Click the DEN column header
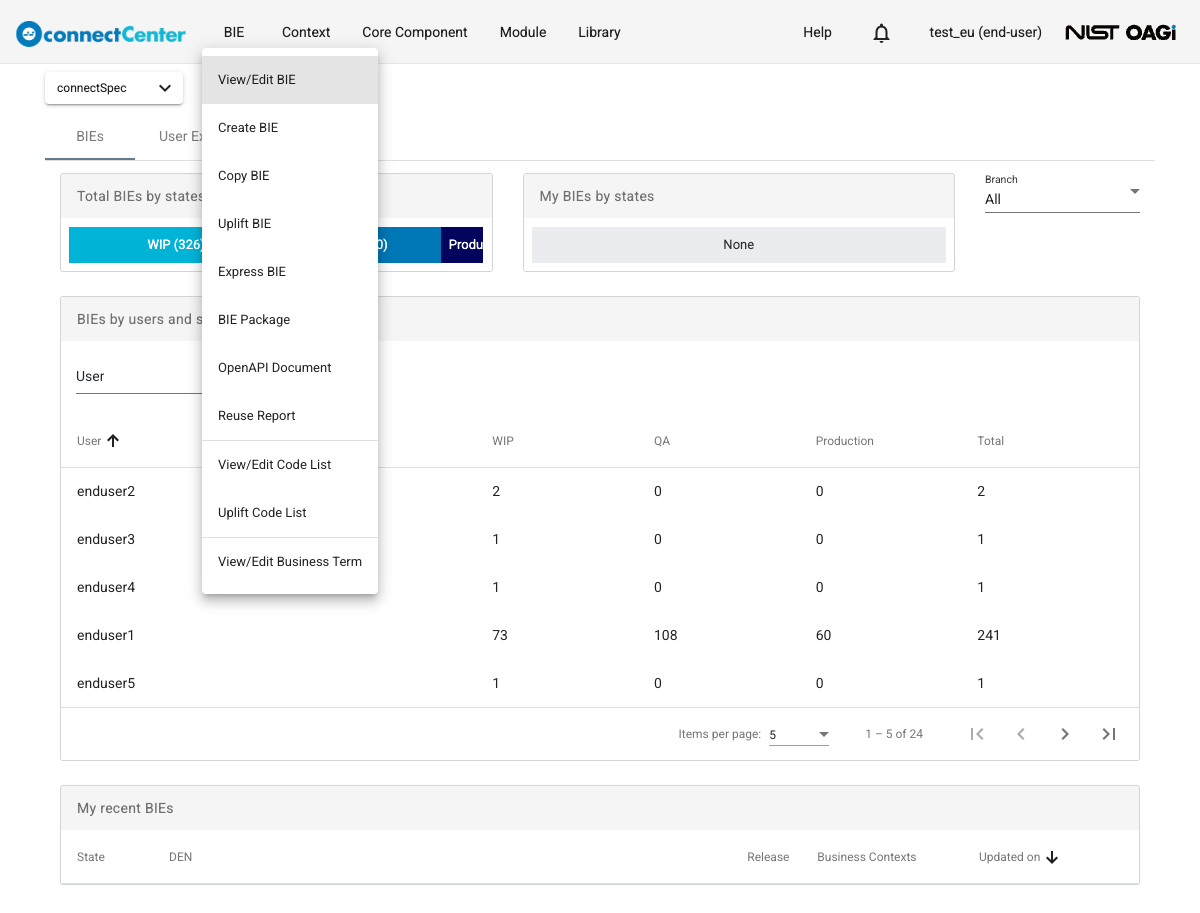 181,857
